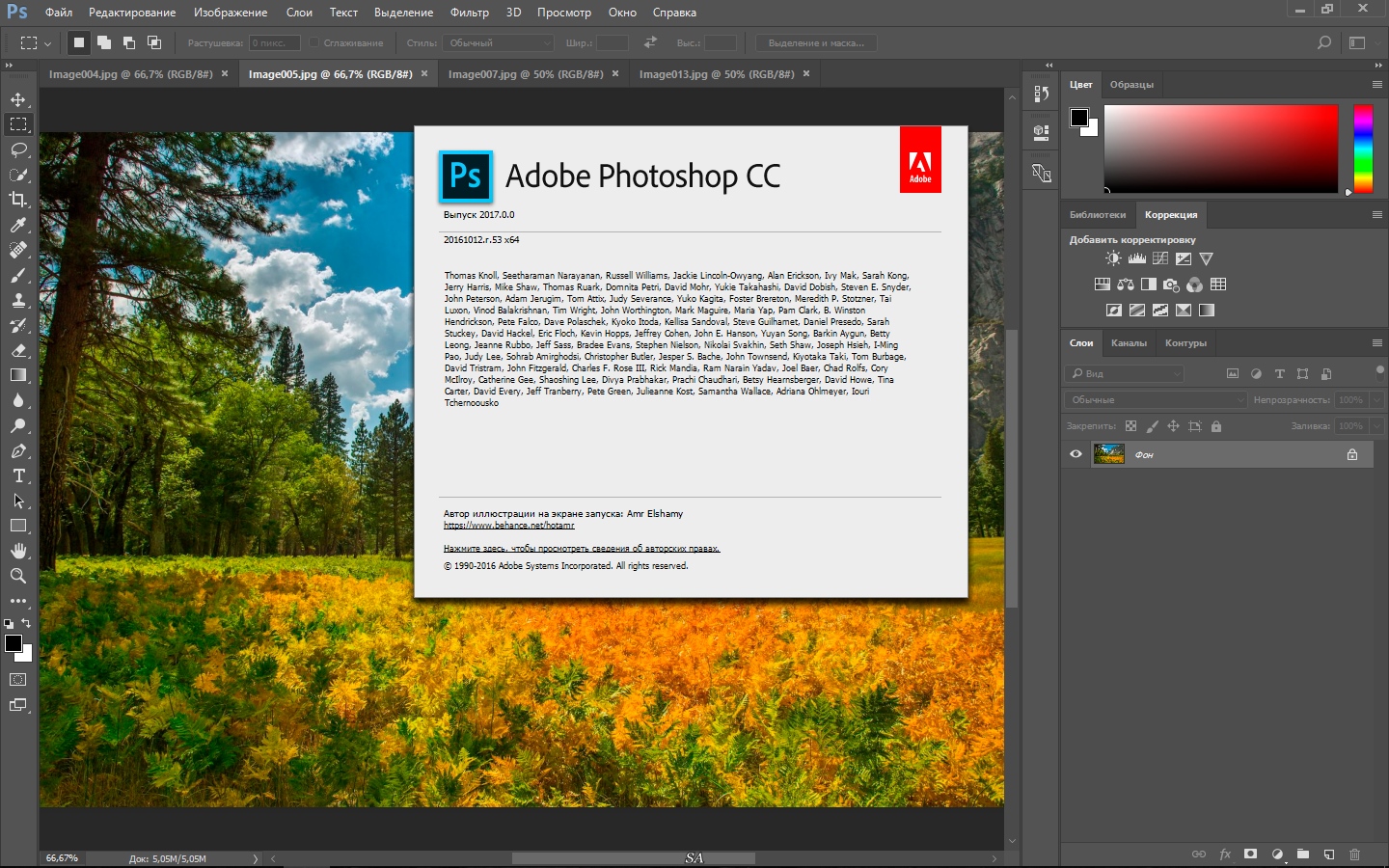The width and height of the screenshot is (1389, 868).
Task: Toggle Quick Mask mode
Action: tap(18, 680)
